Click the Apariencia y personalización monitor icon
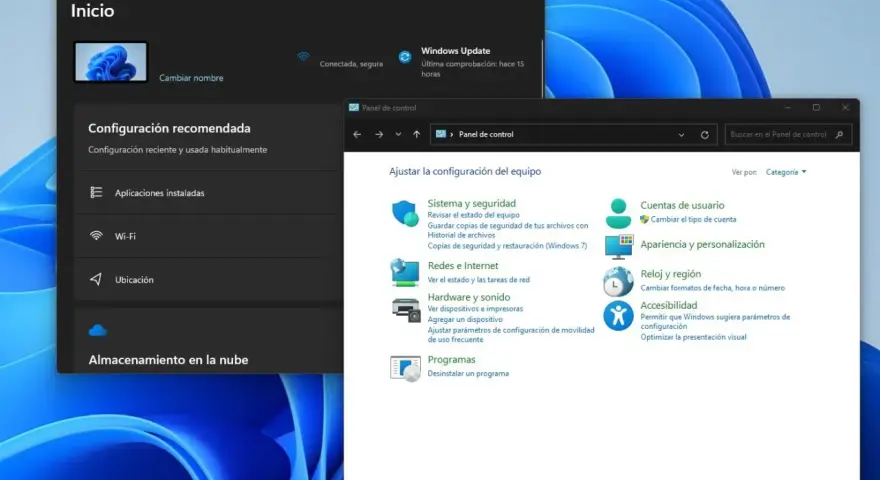880x480 pixels. (x=619, y=246)
